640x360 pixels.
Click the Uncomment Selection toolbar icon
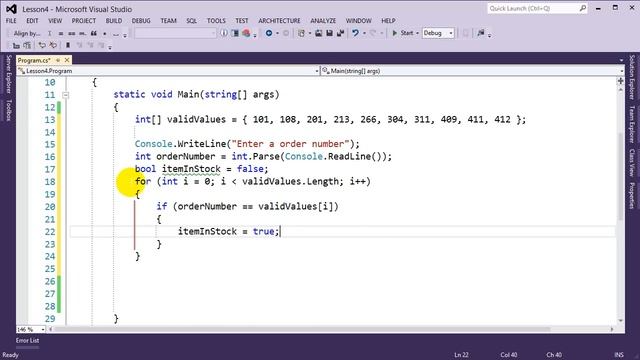53,45
